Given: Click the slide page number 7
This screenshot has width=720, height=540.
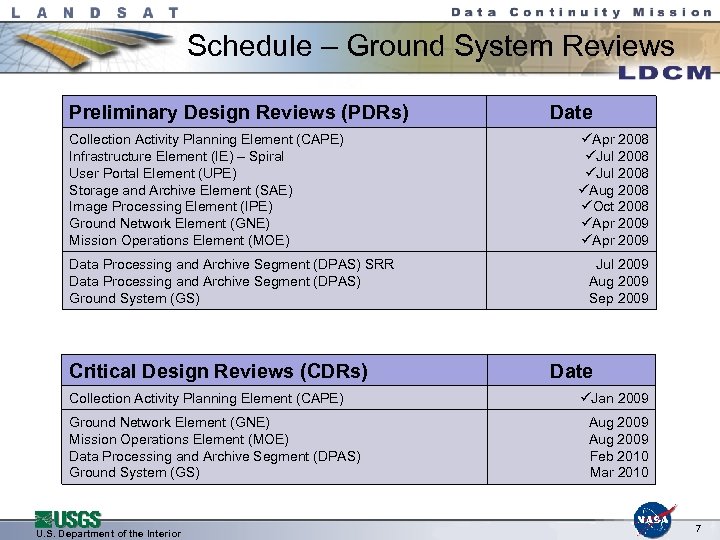Looking at the screenshot, I should 698,529.
